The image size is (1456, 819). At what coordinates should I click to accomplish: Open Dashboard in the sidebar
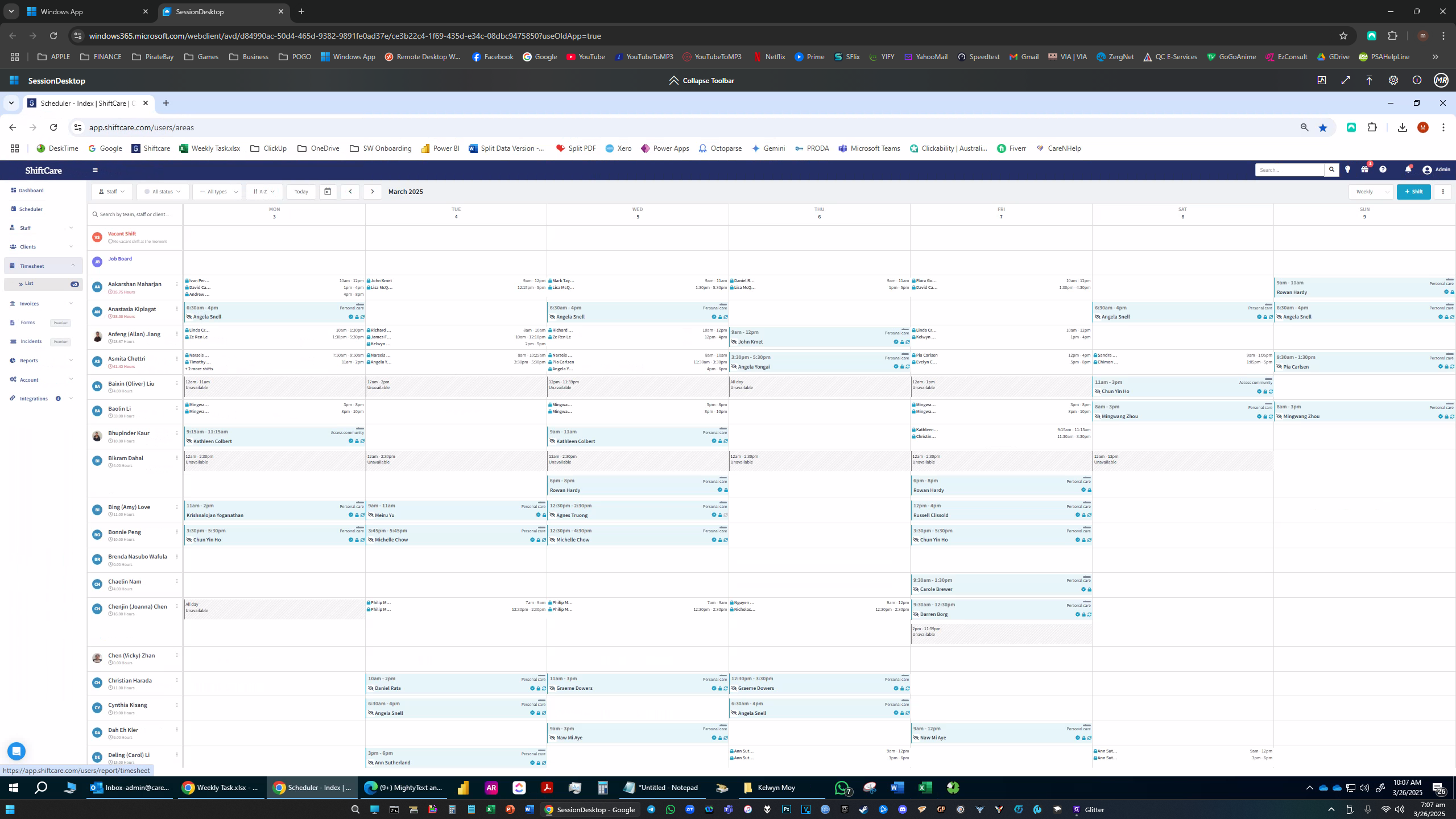click(31, 191)
